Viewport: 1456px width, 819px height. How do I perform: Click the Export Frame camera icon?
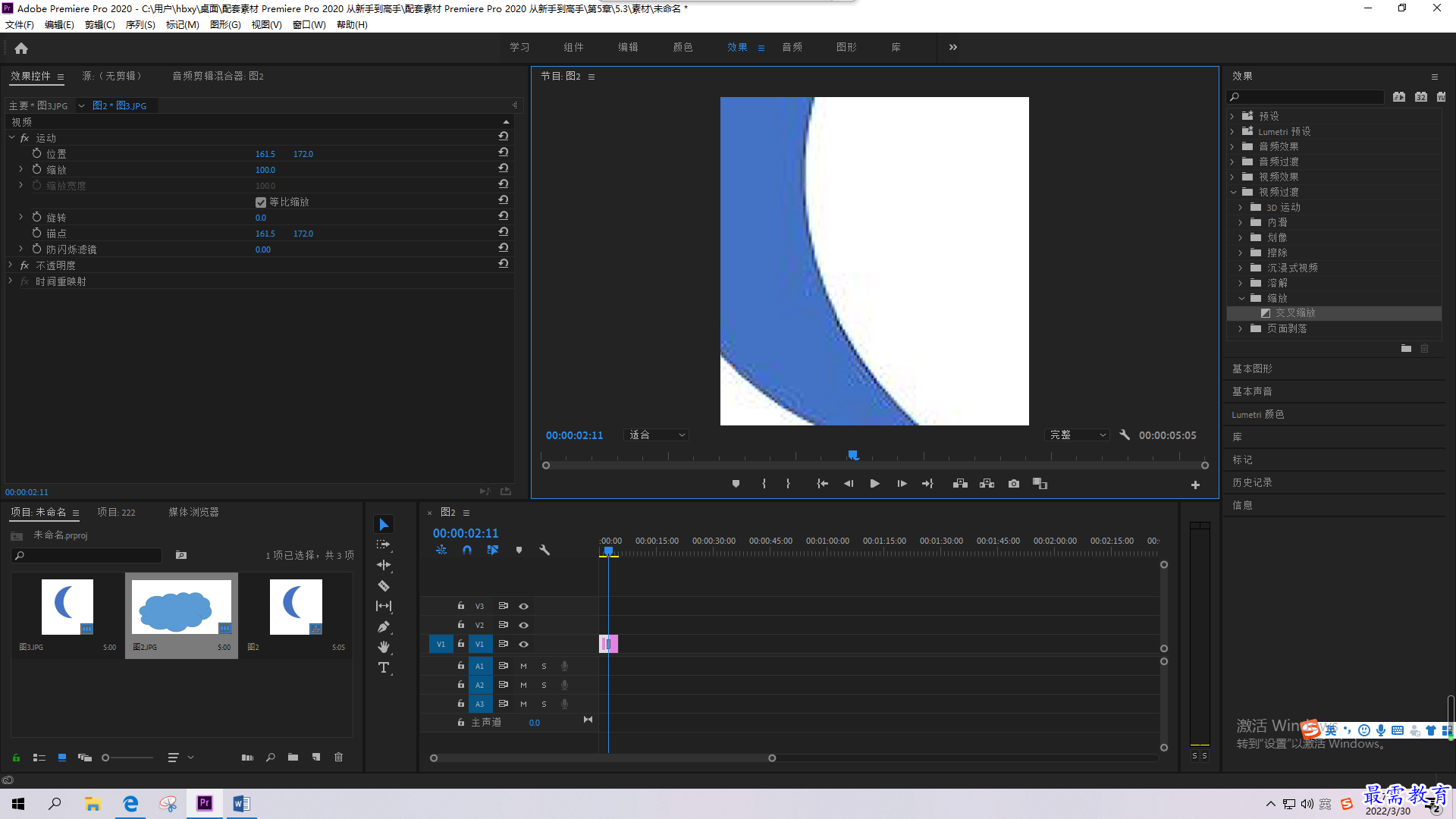point(1014,484)
